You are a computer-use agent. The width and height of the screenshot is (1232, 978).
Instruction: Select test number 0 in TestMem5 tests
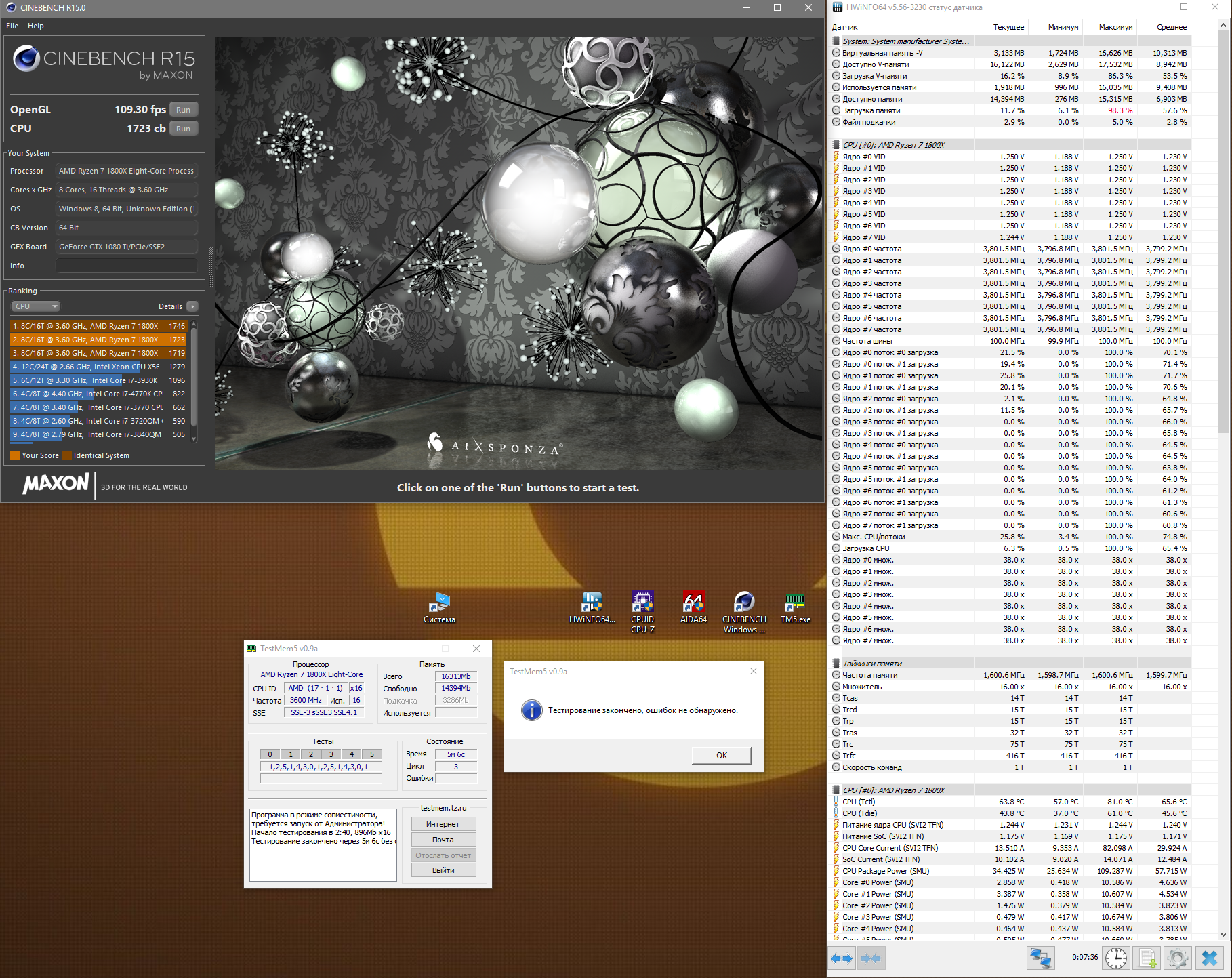[270, 754]
